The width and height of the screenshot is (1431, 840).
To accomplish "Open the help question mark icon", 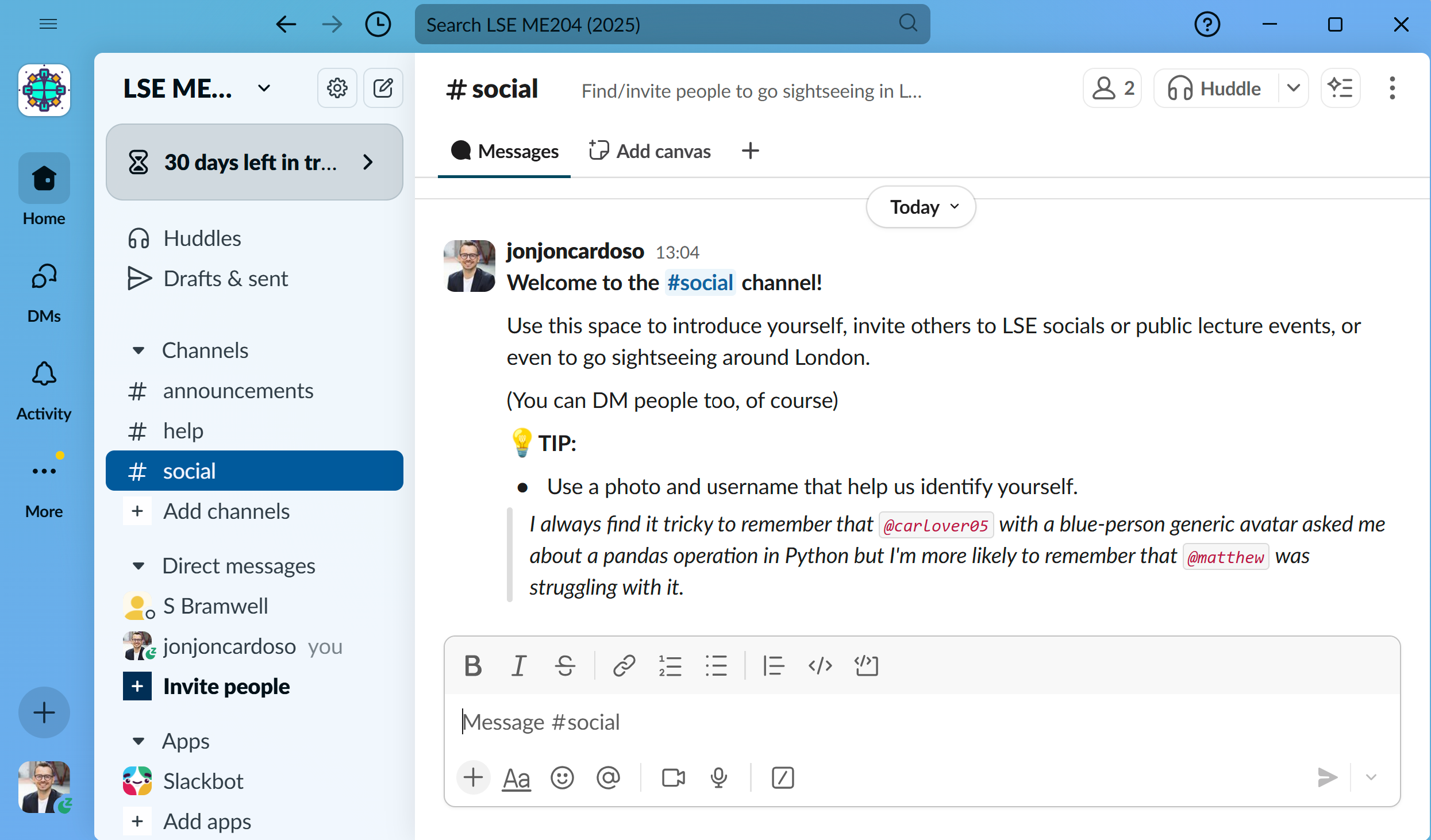I will (x=1207, y=24).
